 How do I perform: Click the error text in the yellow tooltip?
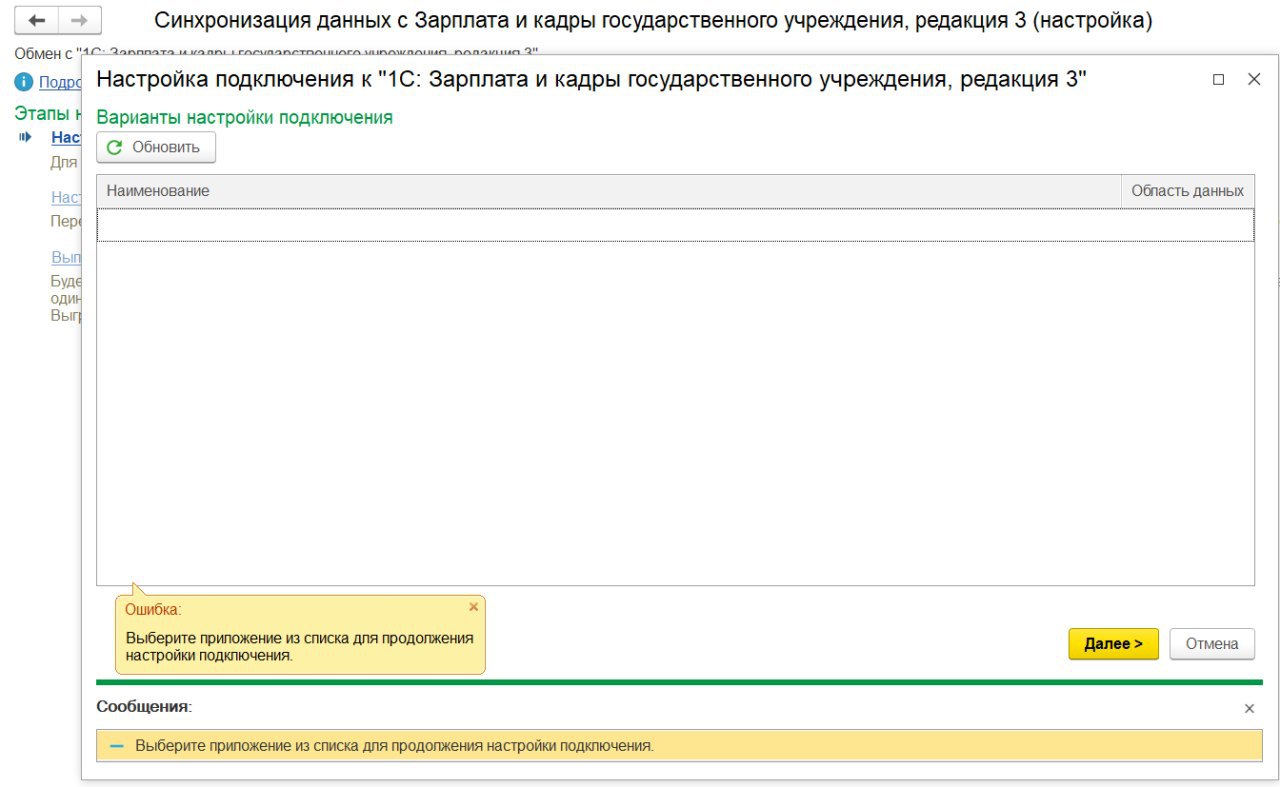300,647
